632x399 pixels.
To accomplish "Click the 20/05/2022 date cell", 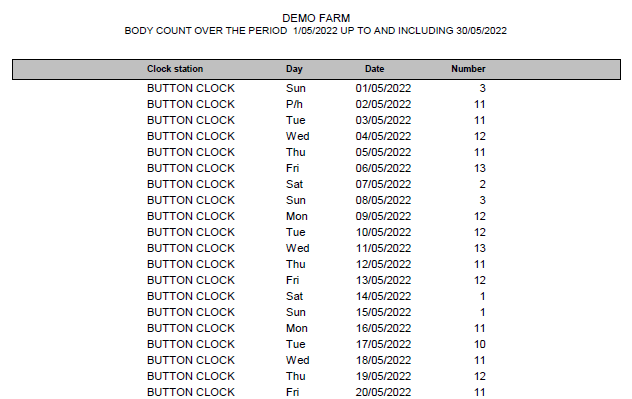I will [x=383, y=392].
